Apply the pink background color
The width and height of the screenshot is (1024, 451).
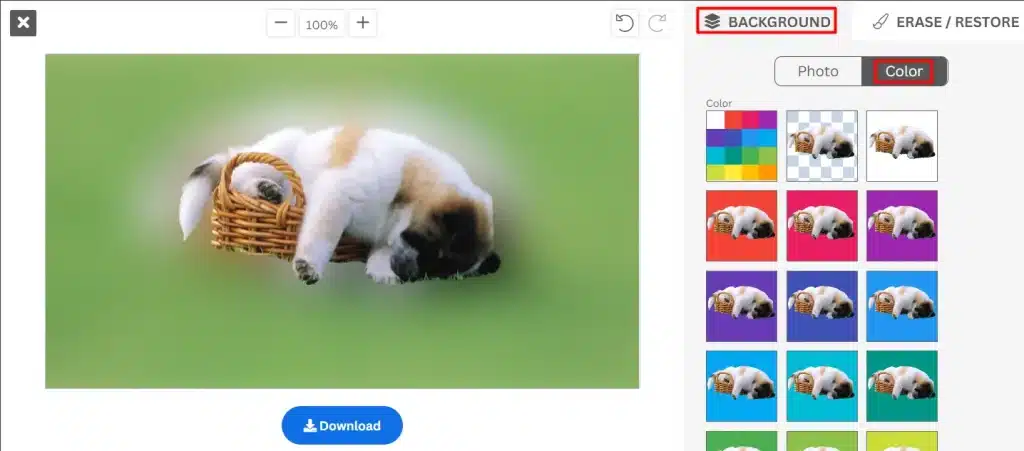click(x=822, y=226)
